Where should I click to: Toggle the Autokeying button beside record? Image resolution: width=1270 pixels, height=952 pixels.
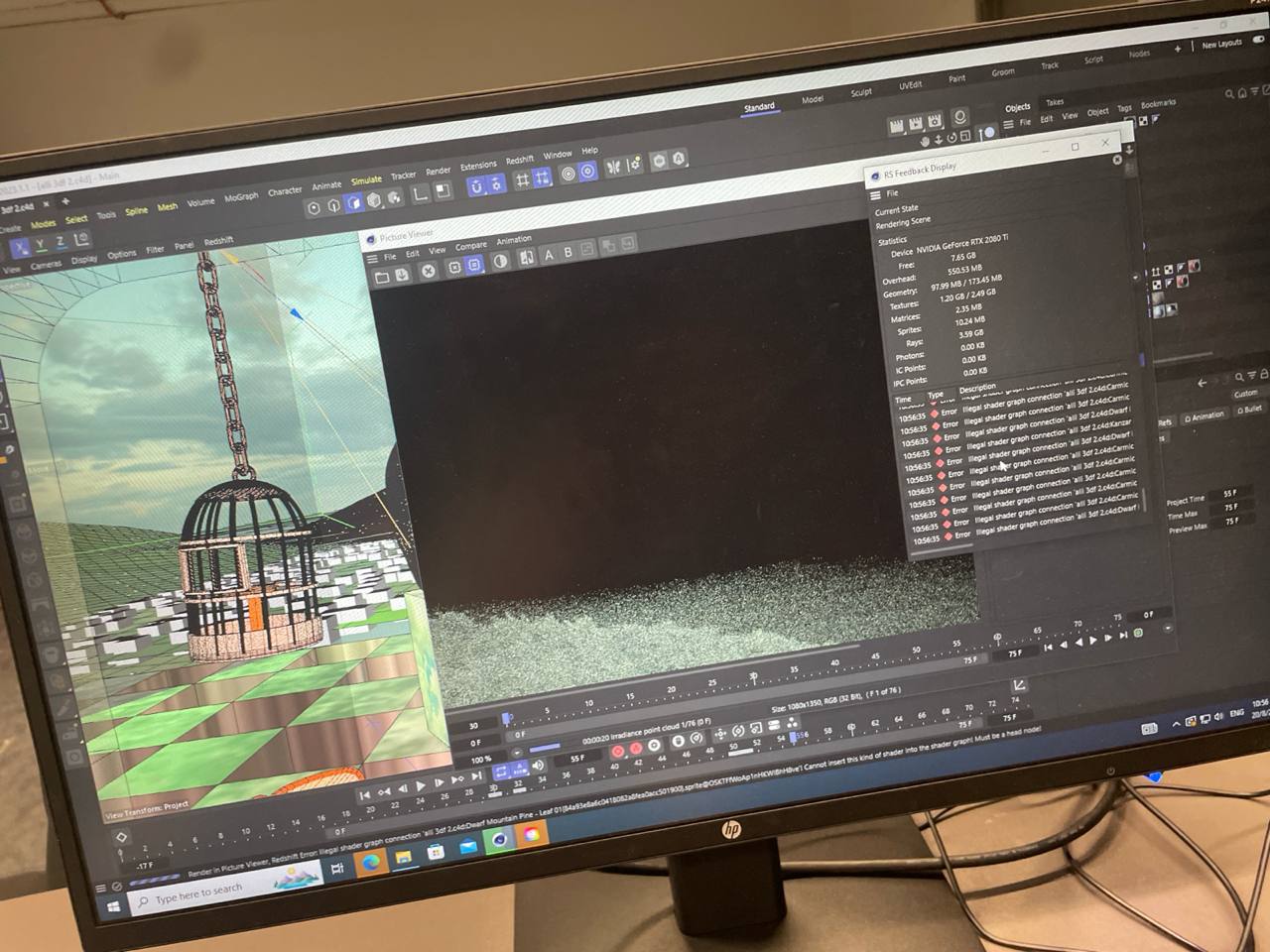click(x=636, y=748)
